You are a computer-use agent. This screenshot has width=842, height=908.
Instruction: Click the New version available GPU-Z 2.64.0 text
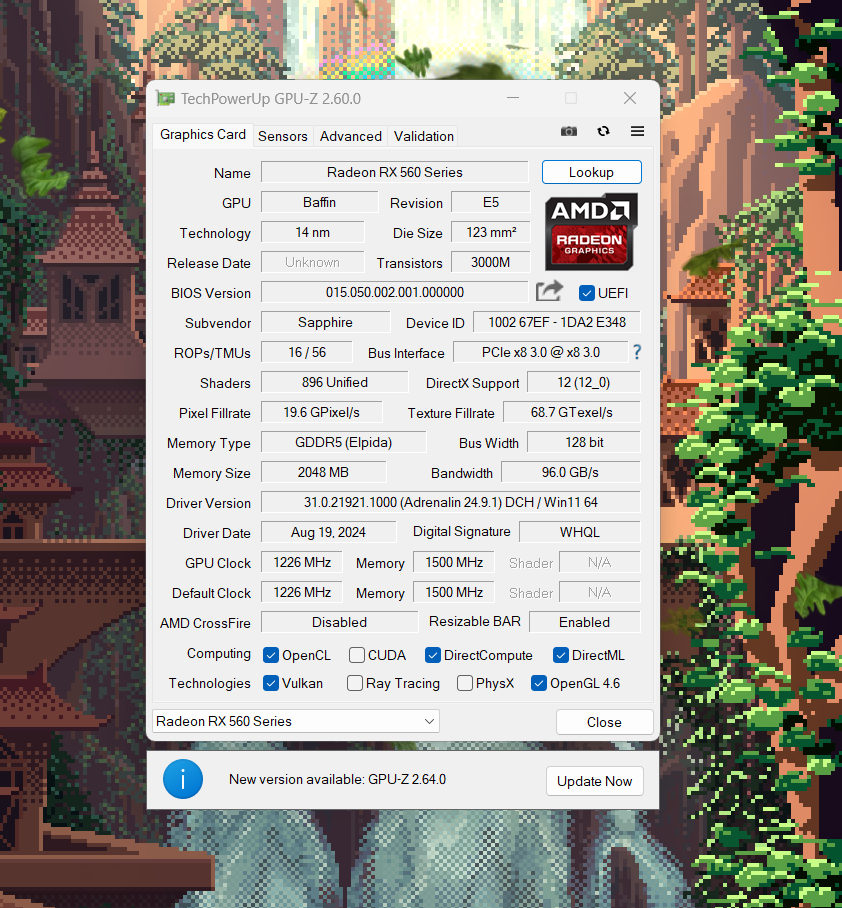tap(337, 779)
